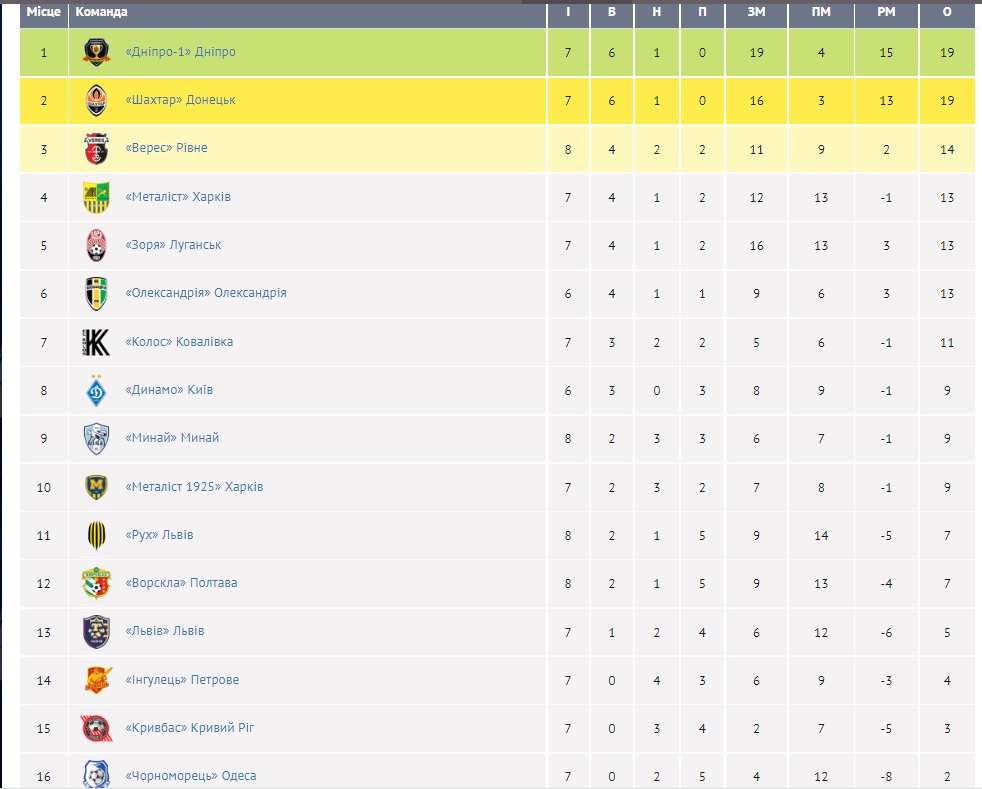Click the Inhulets Petrove club logo
This screenshot has height=789, width=982.
[x=96, y=680]
